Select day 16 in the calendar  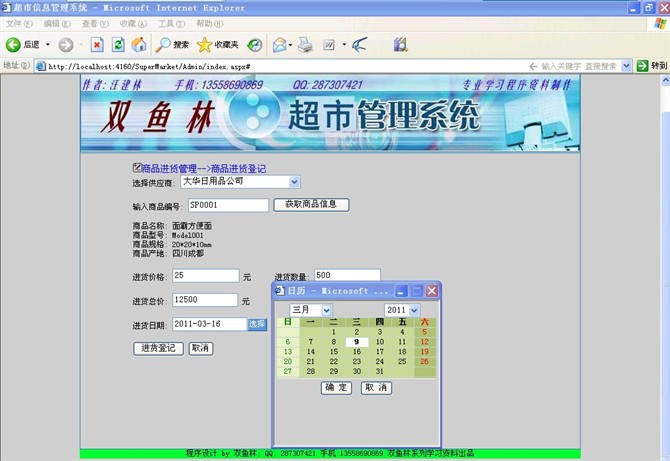pyautogui.click(x=357, y=352)
